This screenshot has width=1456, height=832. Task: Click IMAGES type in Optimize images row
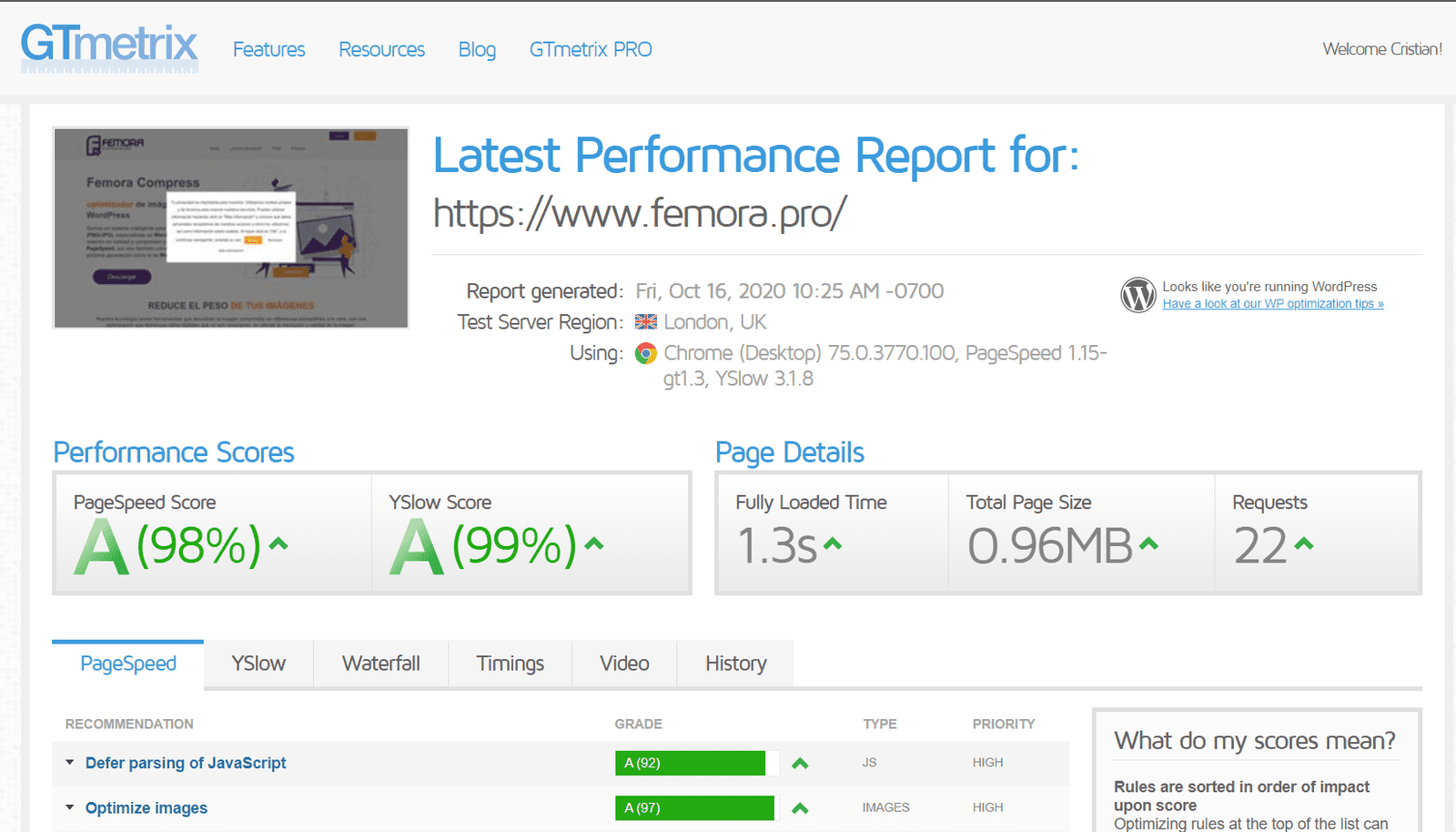(x=885, y=807)
